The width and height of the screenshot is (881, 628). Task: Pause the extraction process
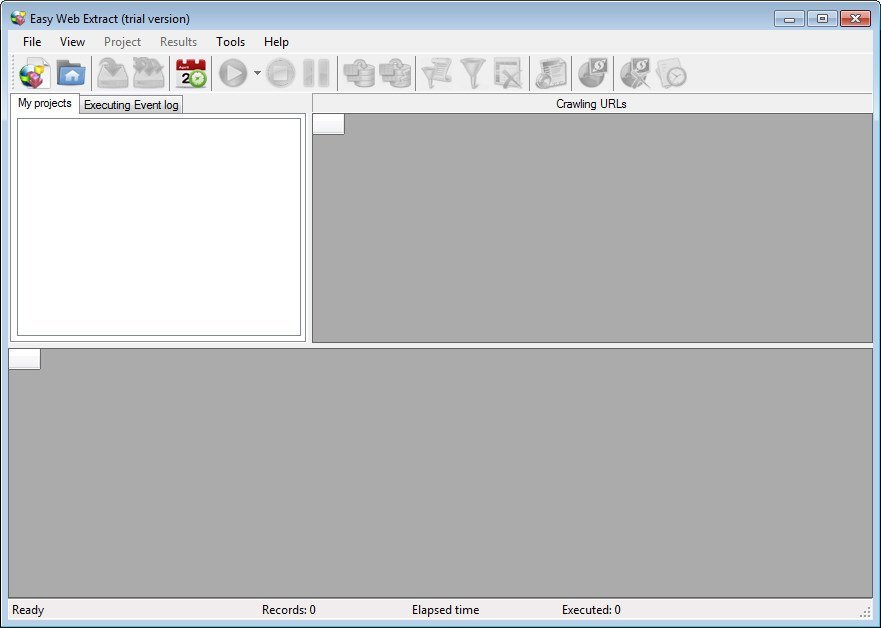(317, 72)
